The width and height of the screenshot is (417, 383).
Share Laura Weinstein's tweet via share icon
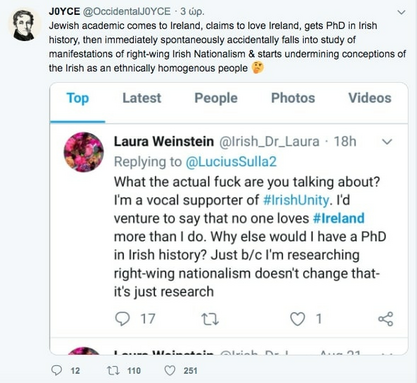point(386,319)
